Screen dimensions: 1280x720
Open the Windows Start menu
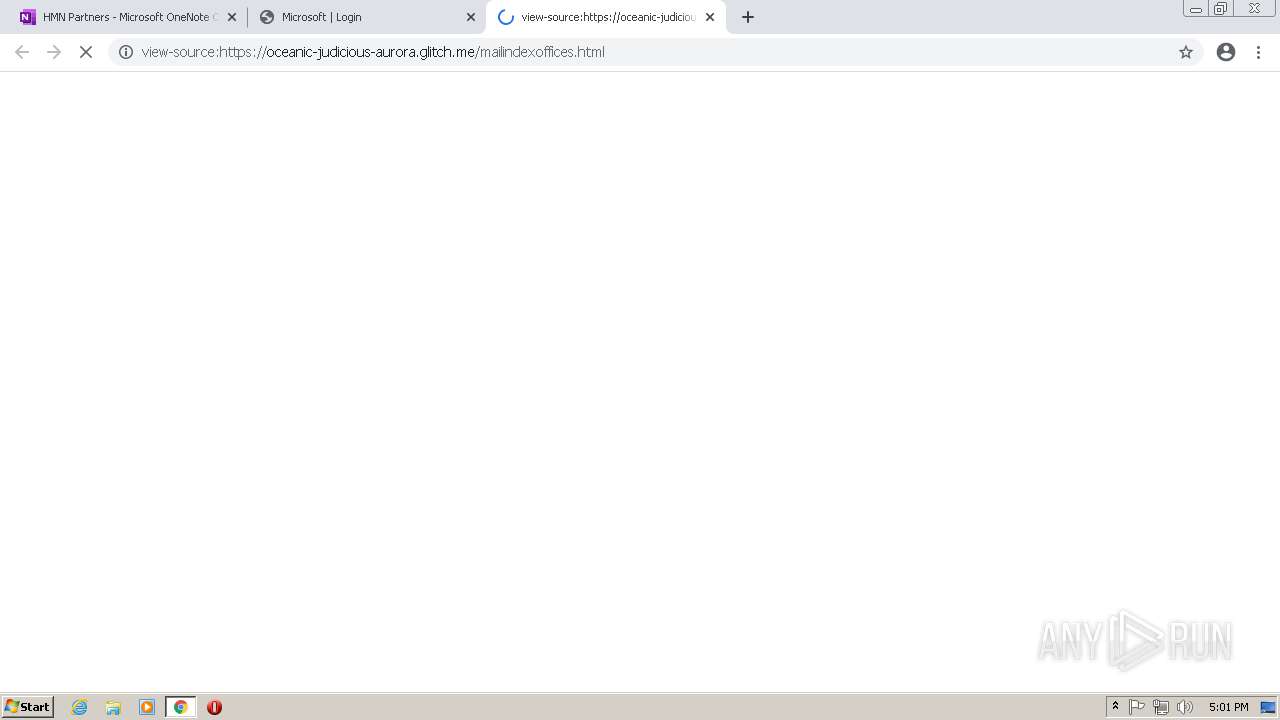click(x=28, y=707)
